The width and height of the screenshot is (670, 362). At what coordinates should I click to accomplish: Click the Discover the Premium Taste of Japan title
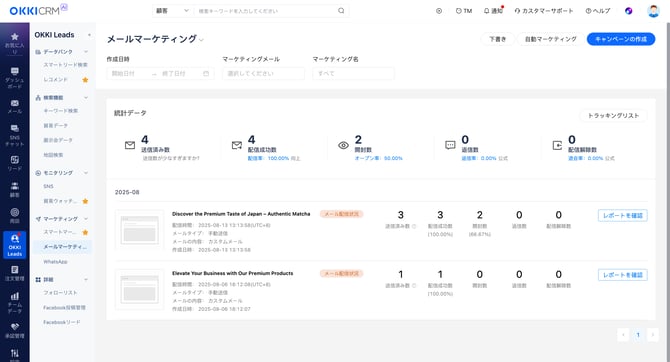click(x=241, y=214)
